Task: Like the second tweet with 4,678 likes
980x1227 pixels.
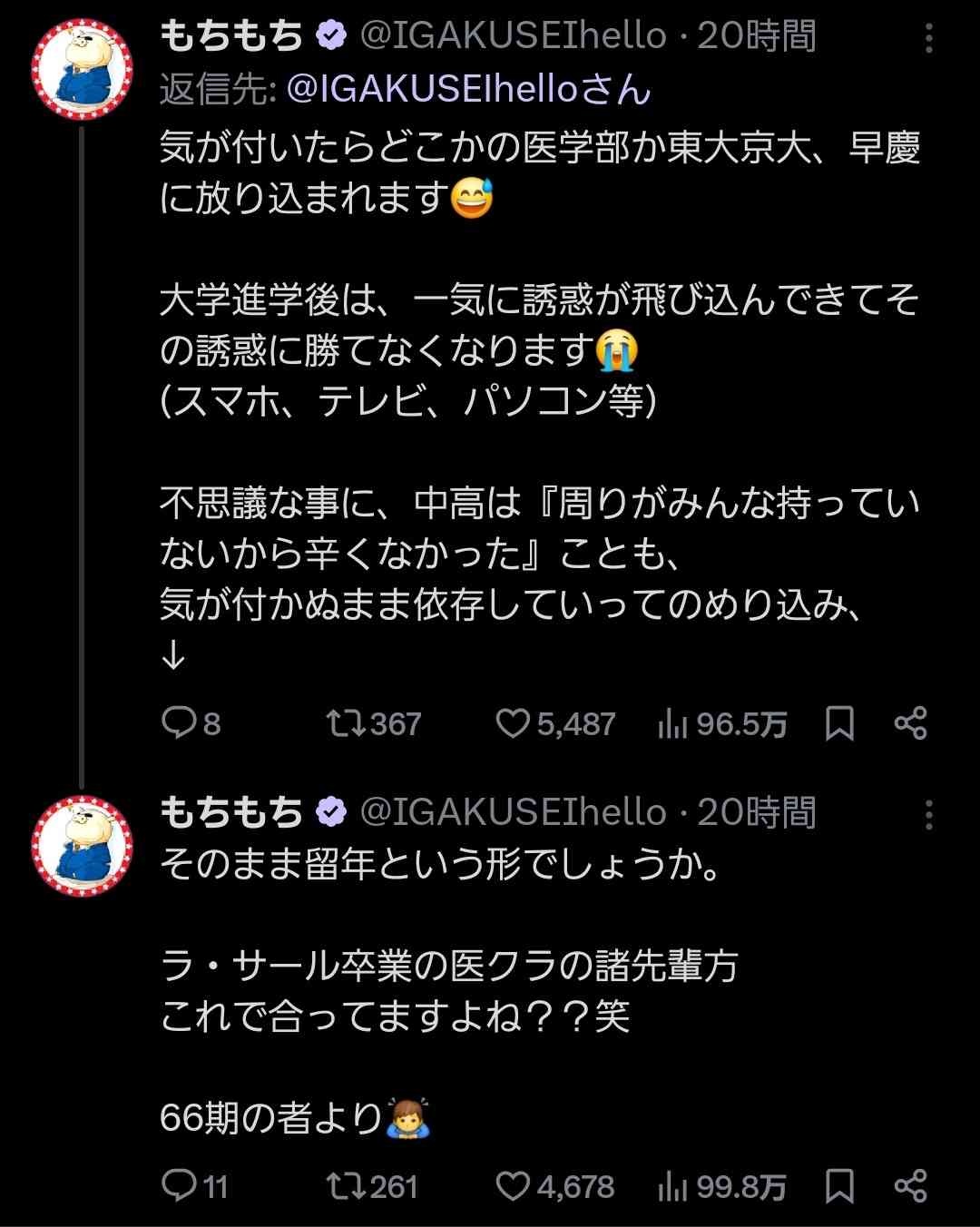Action: [x=513, y=1186]
